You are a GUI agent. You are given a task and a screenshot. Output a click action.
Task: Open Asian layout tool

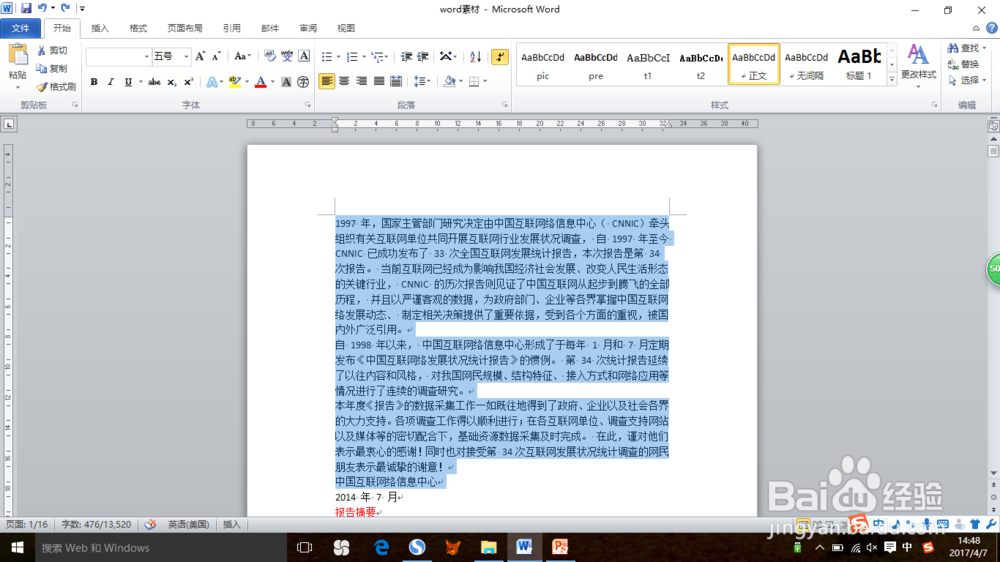point(446,57)
